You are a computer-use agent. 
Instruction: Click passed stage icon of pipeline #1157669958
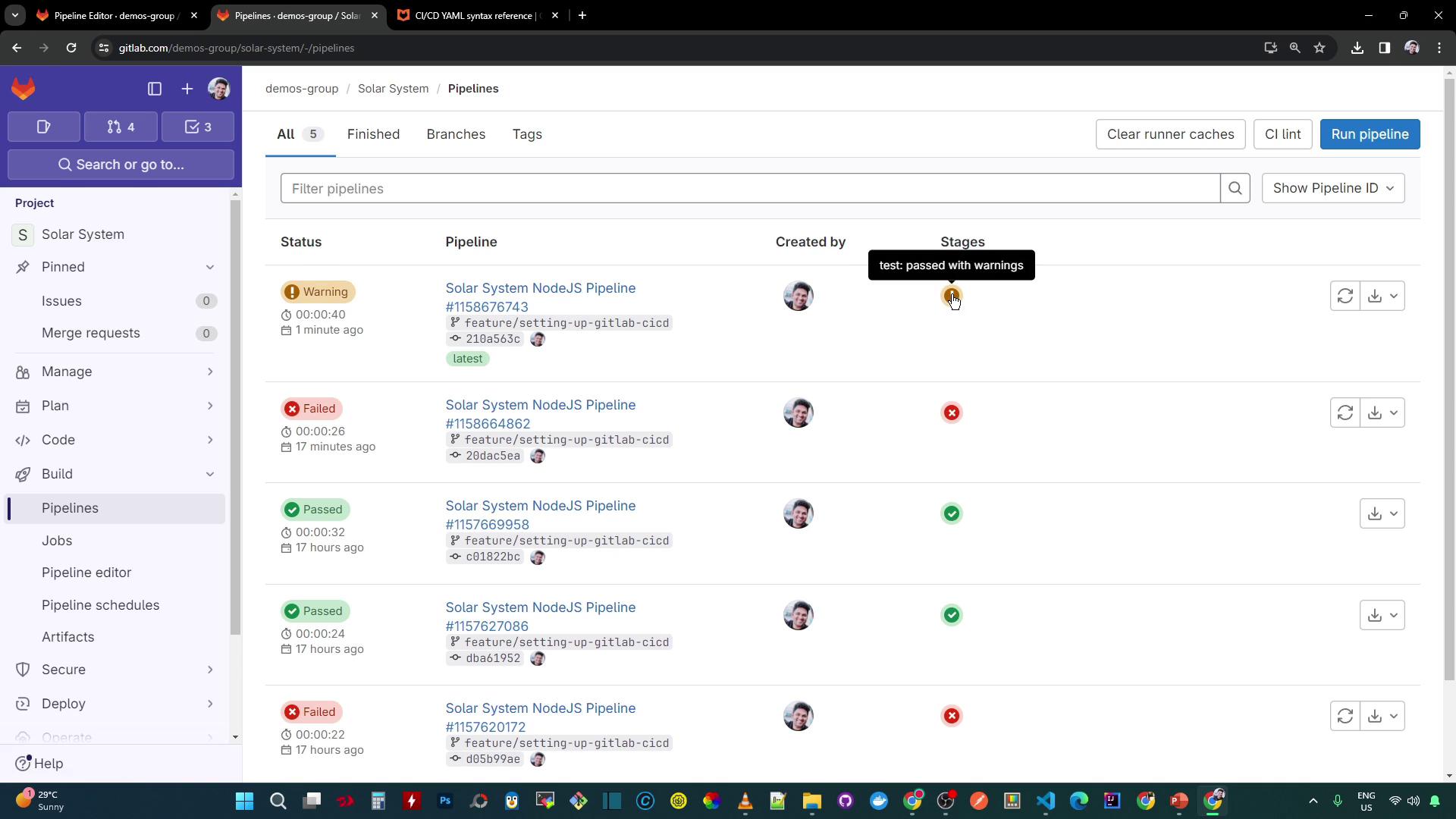(x=951, y=513)
